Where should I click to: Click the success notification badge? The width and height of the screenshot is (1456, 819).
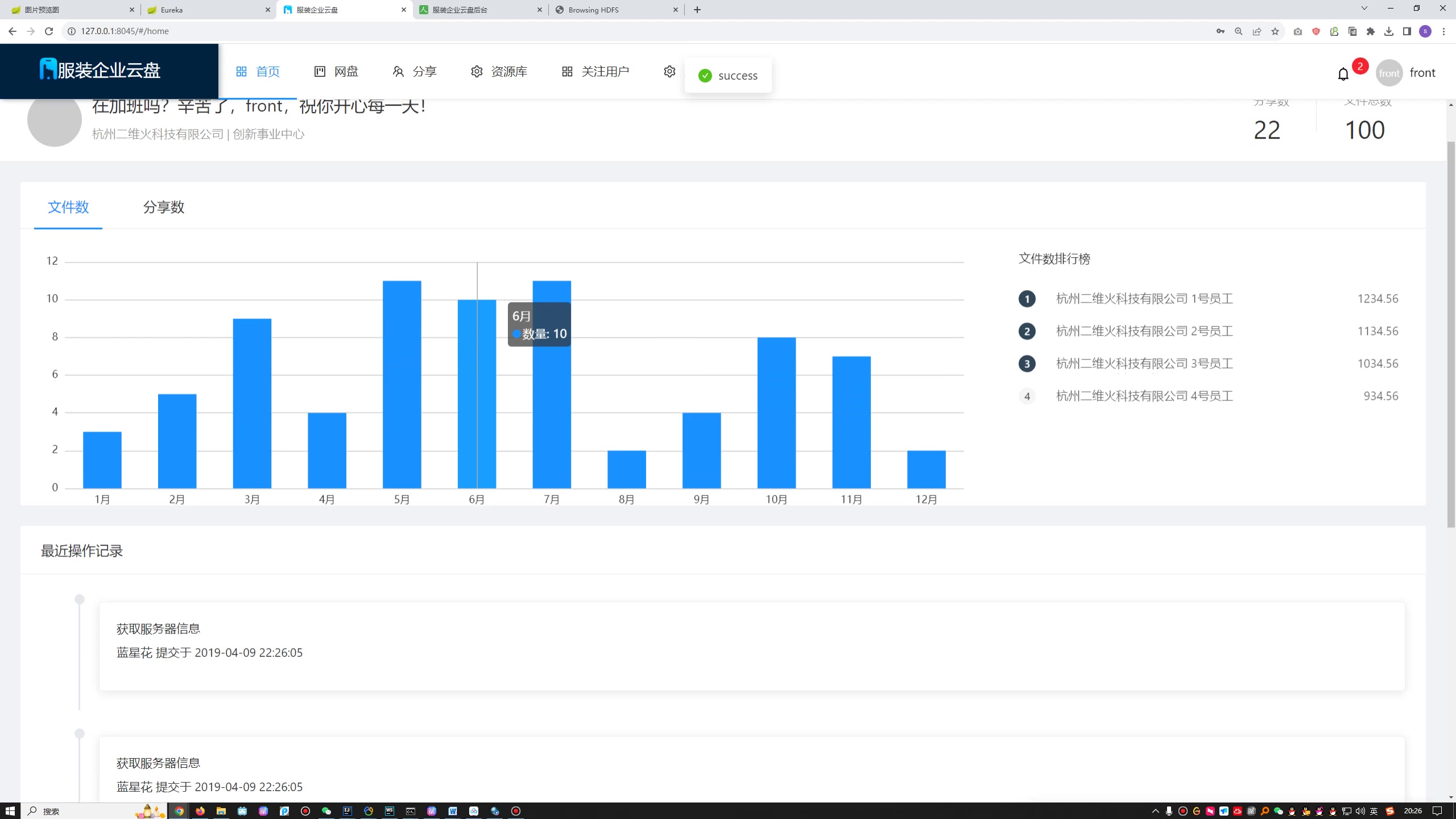727,75
